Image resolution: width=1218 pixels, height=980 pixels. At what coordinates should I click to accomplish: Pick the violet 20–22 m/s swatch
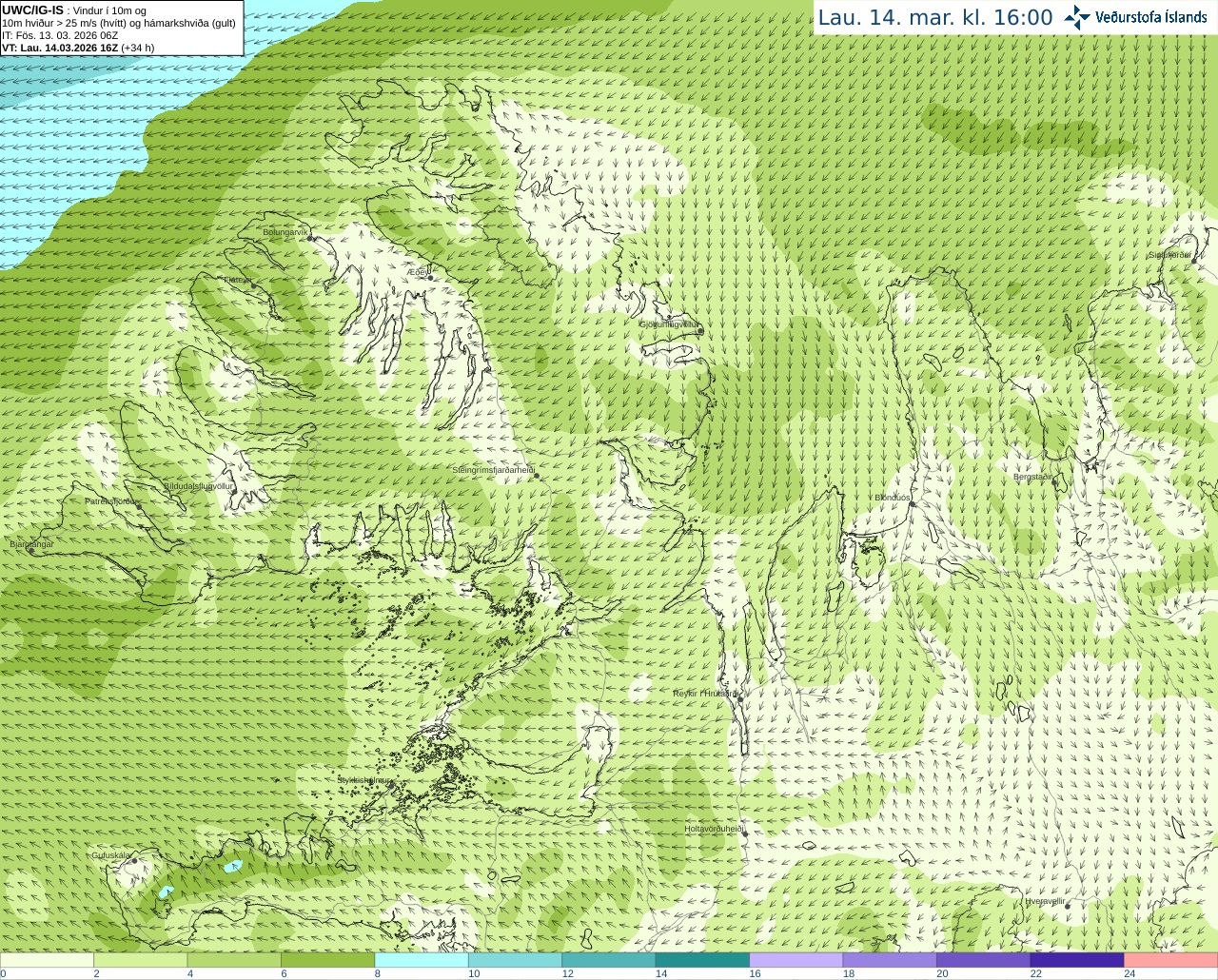click(x=984, y=960)
